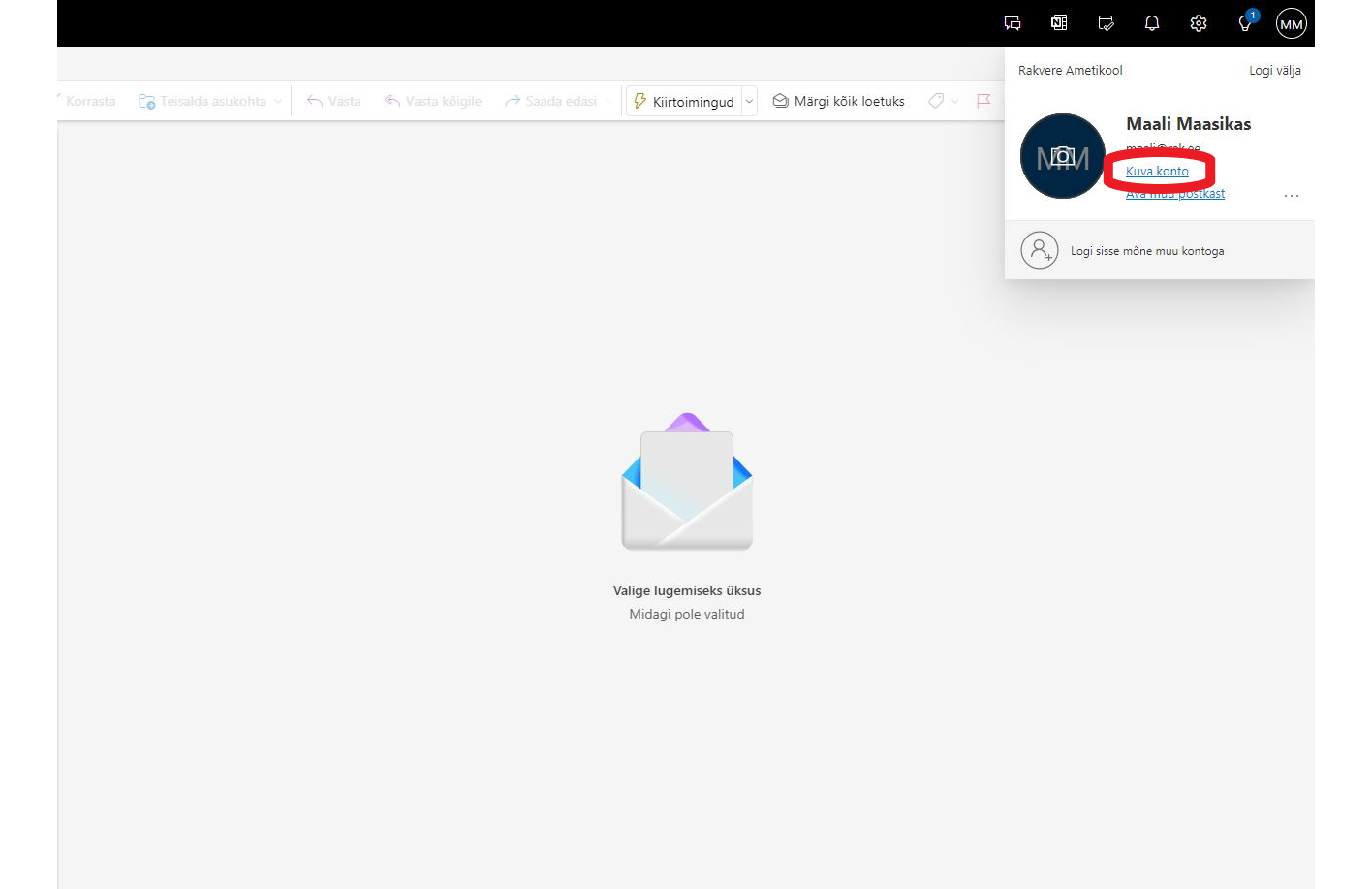Open the OneNote feed icon
1372x889 pixels.
(1059, 23)
